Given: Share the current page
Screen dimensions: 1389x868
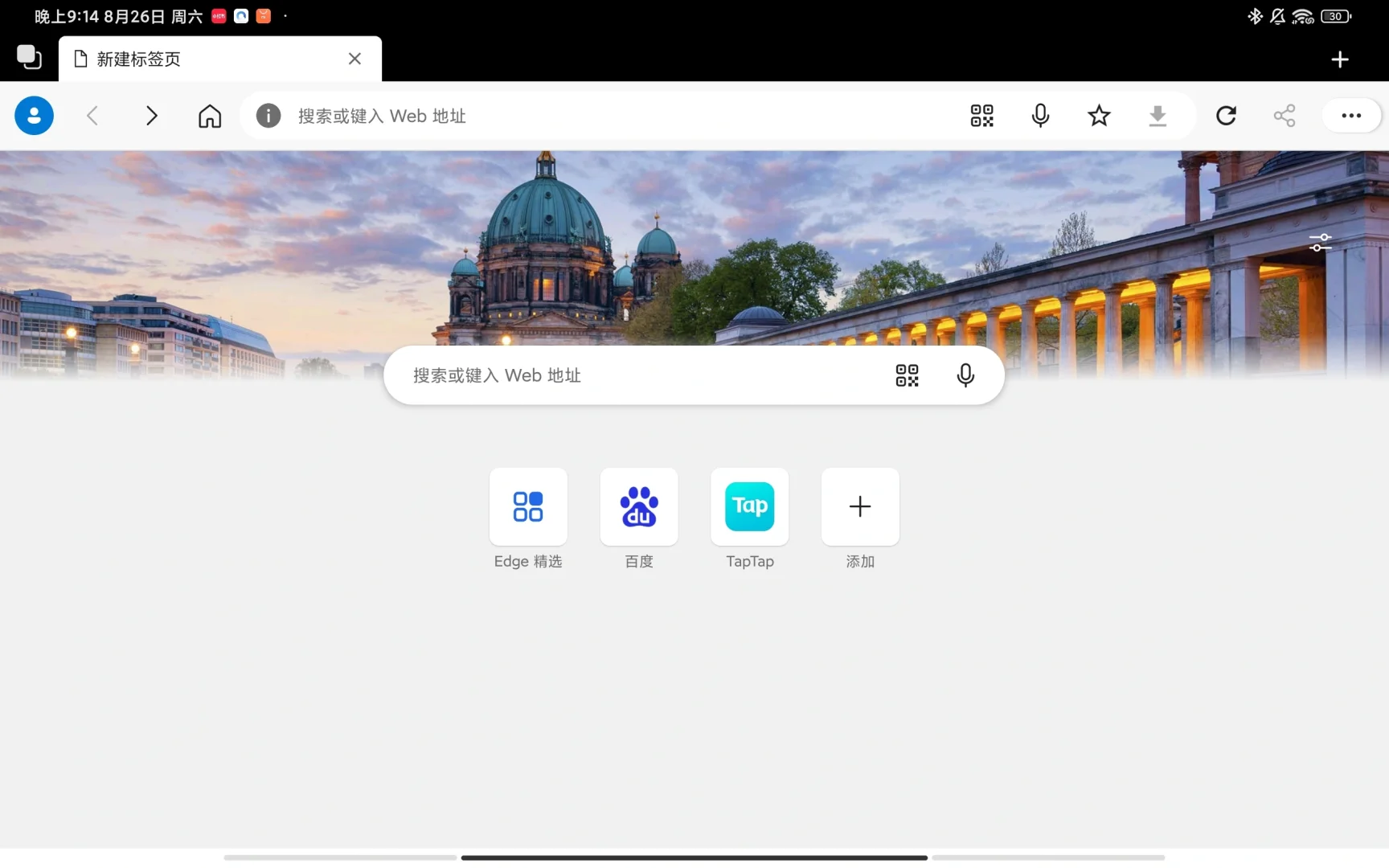Looking at the screenshot, I should (1285, 116).
